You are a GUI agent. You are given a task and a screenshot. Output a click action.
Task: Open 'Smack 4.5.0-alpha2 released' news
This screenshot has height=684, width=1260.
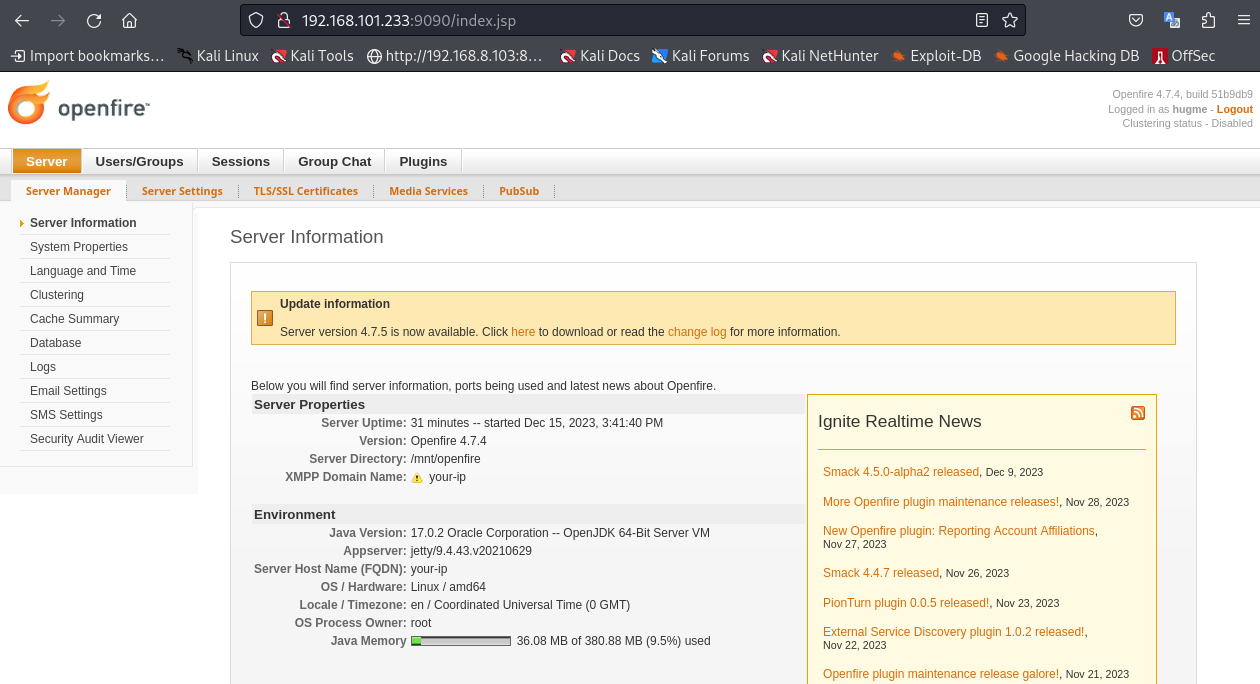901,472
